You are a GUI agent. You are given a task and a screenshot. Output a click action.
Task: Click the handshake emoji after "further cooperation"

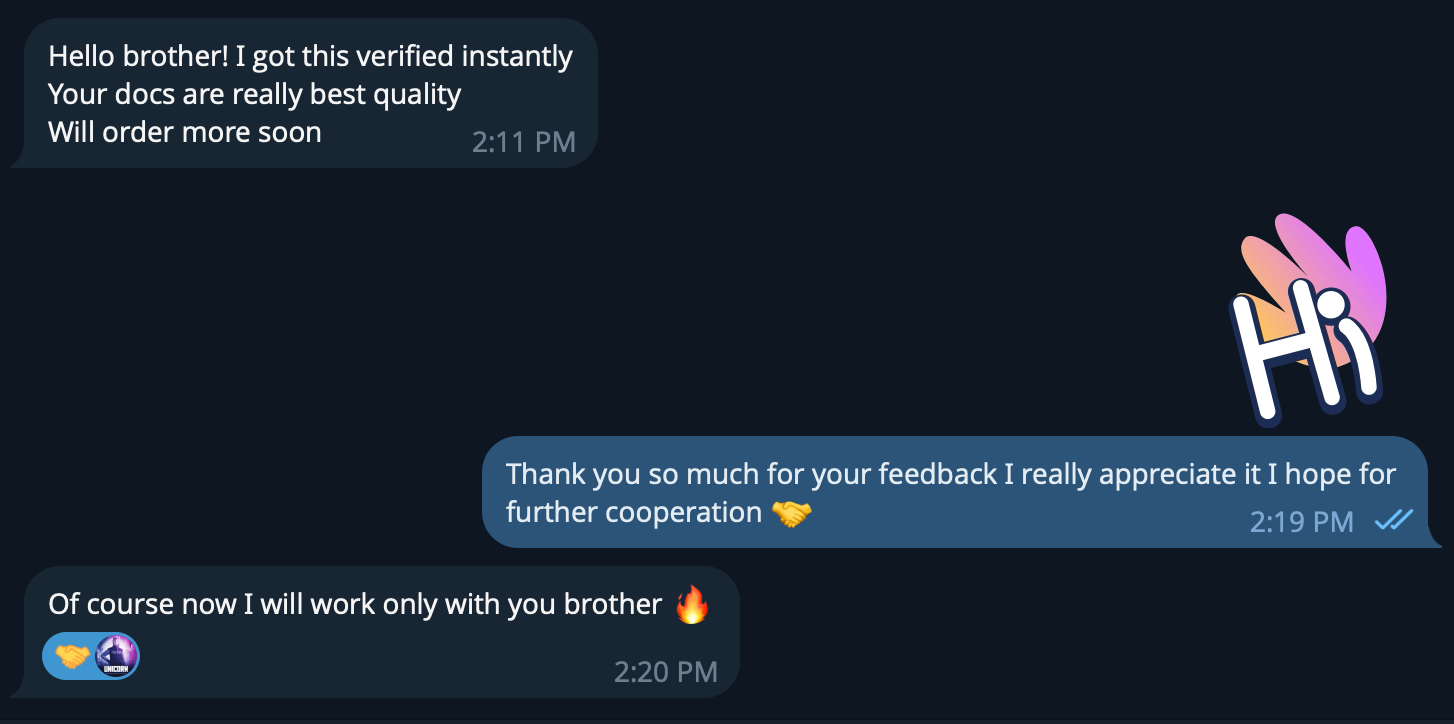(x=792, y=514)
